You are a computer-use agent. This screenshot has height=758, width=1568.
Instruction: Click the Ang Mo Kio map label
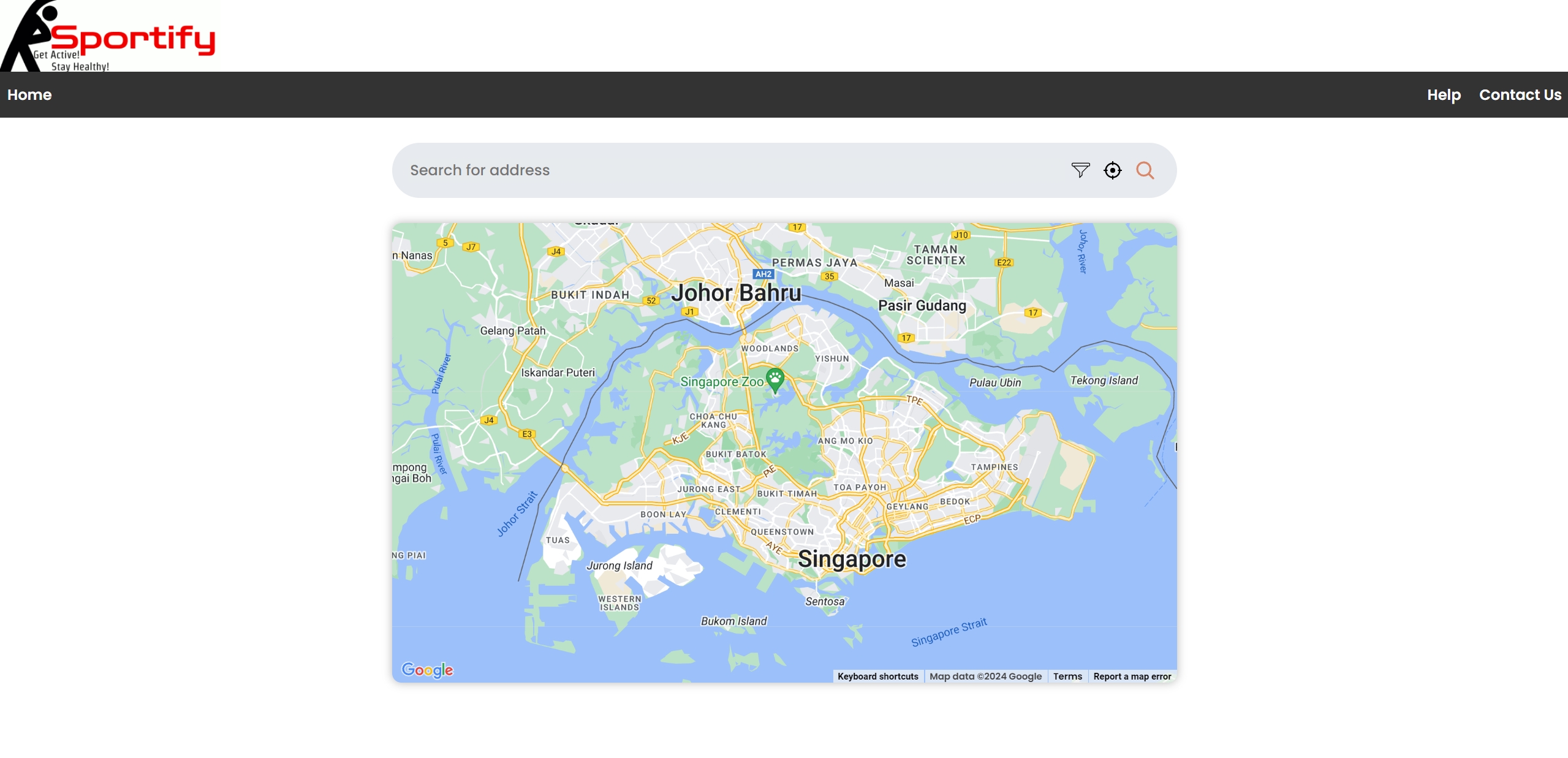click(x=846, y=441)
